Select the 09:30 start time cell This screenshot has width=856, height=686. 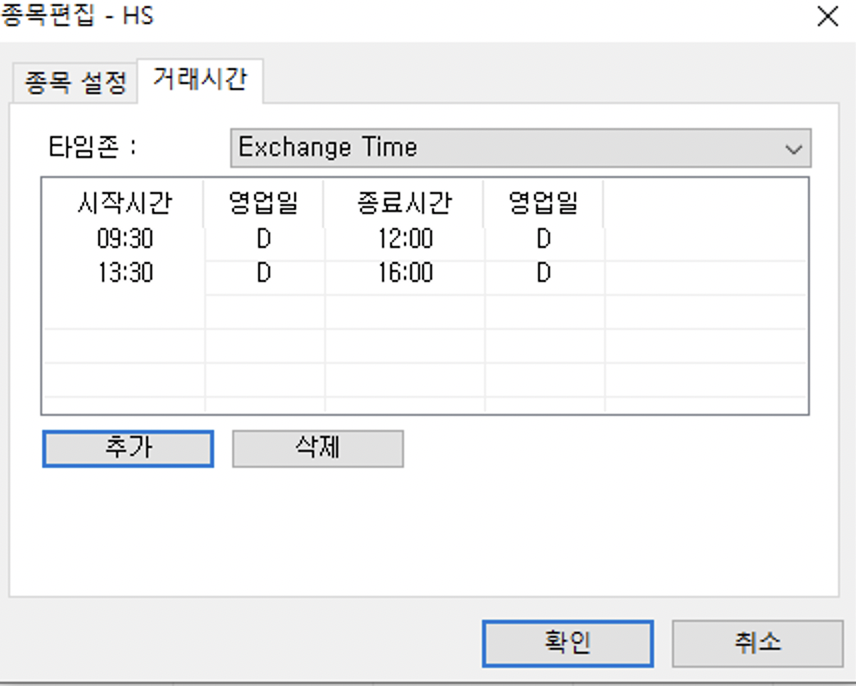pyautogui.click(x=125, y=240)
